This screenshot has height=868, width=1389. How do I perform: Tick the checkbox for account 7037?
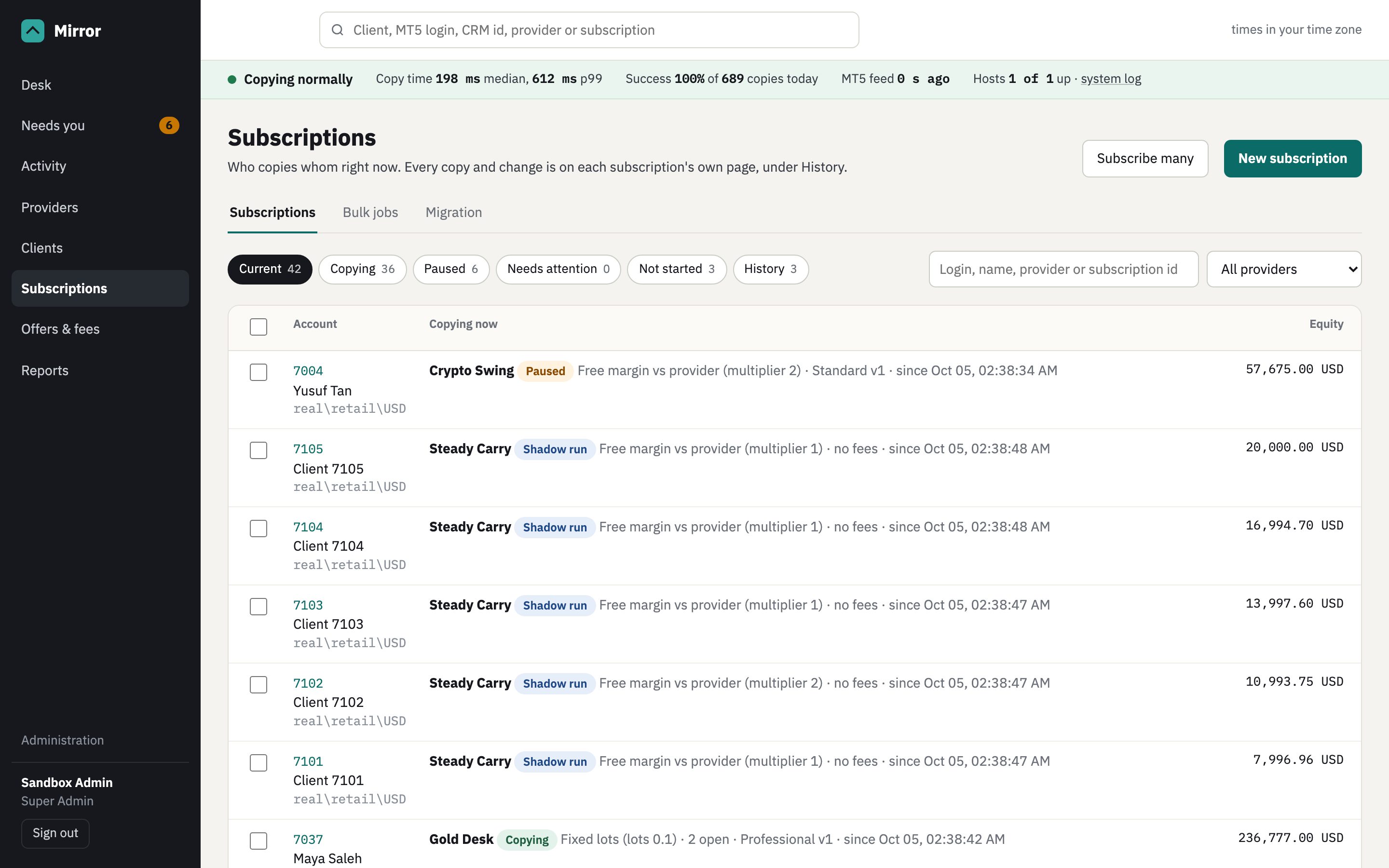pos(259,841)
